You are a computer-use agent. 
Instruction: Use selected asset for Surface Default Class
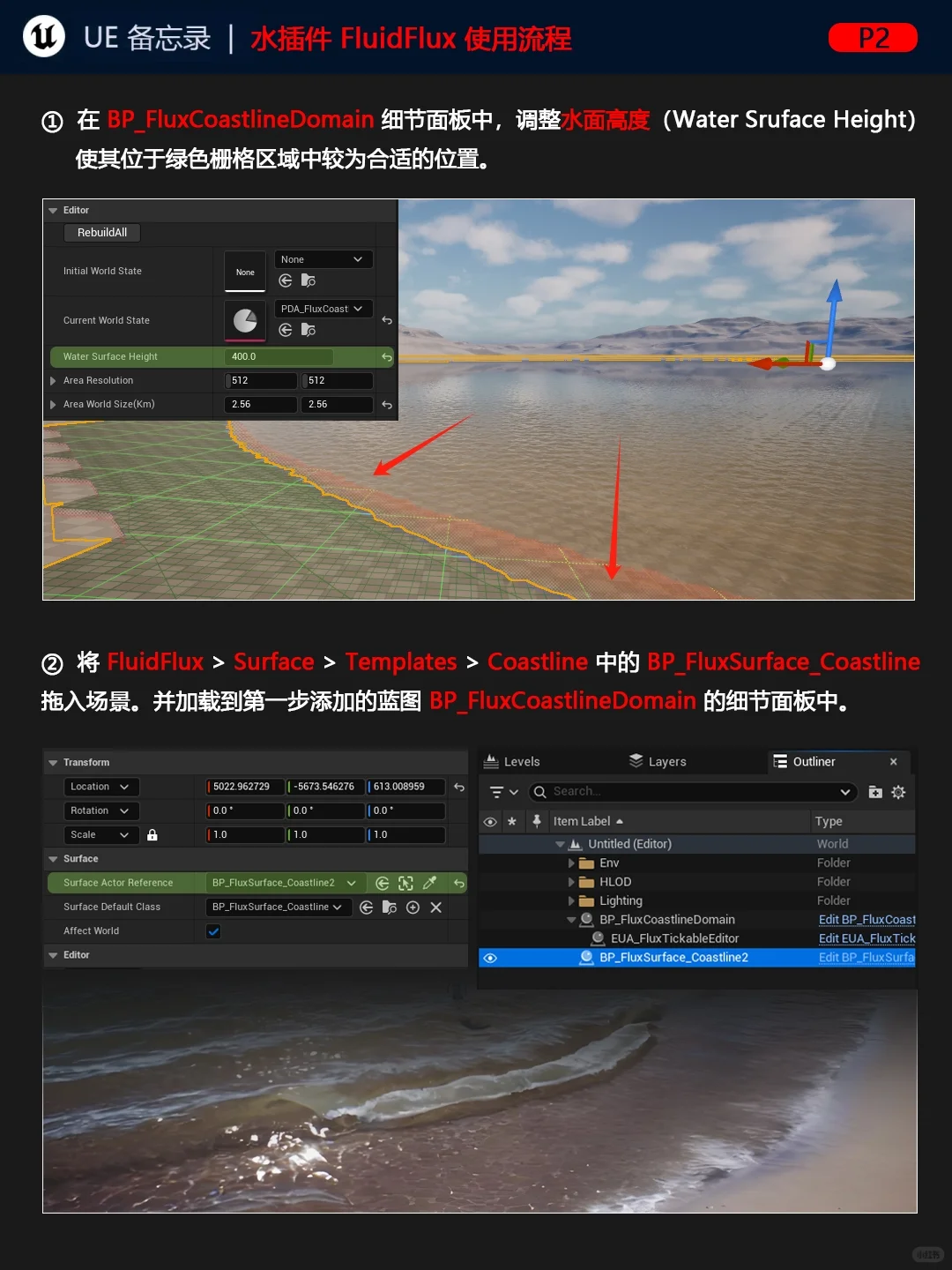[x=367, y=908]
